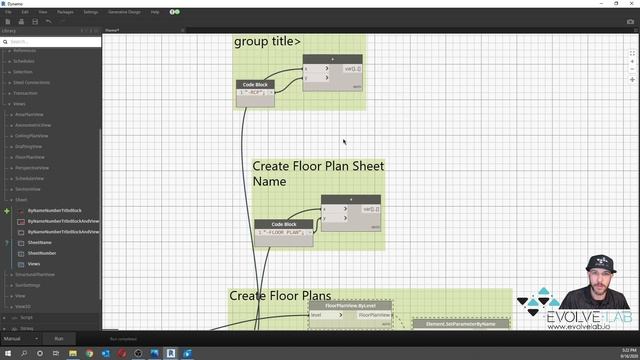Open the Generative Design menu
The height and width of the screenshot is (360, 640).
(x=124, y=12)
